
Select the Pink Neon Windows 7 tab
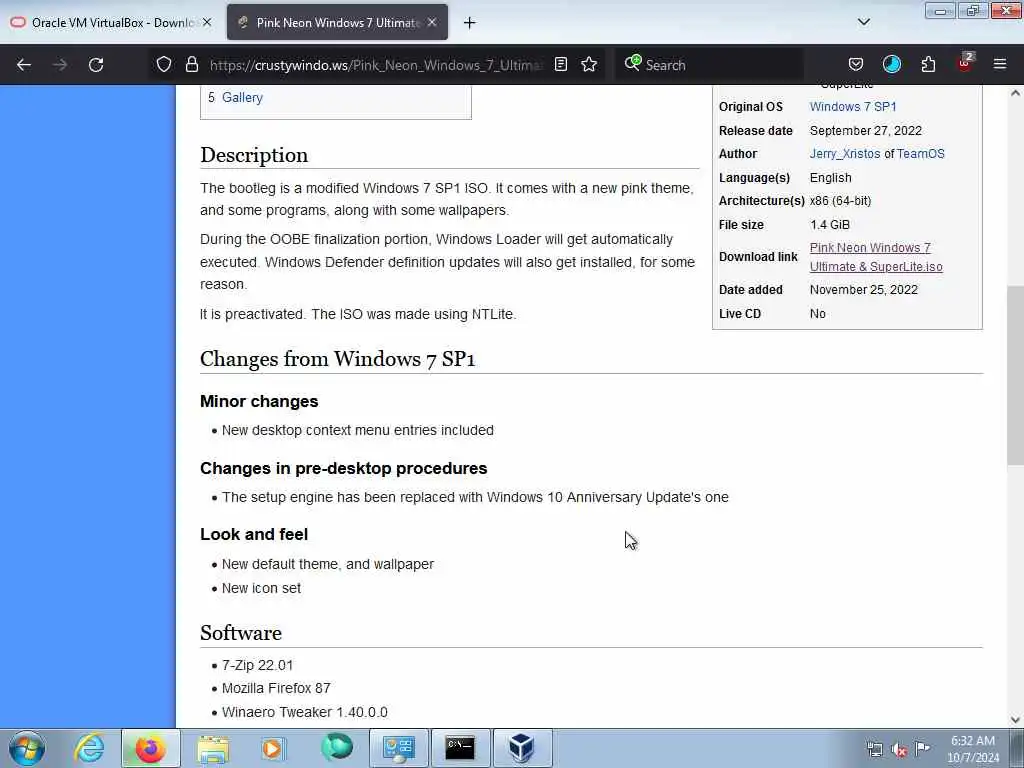[x=337, y=22]
